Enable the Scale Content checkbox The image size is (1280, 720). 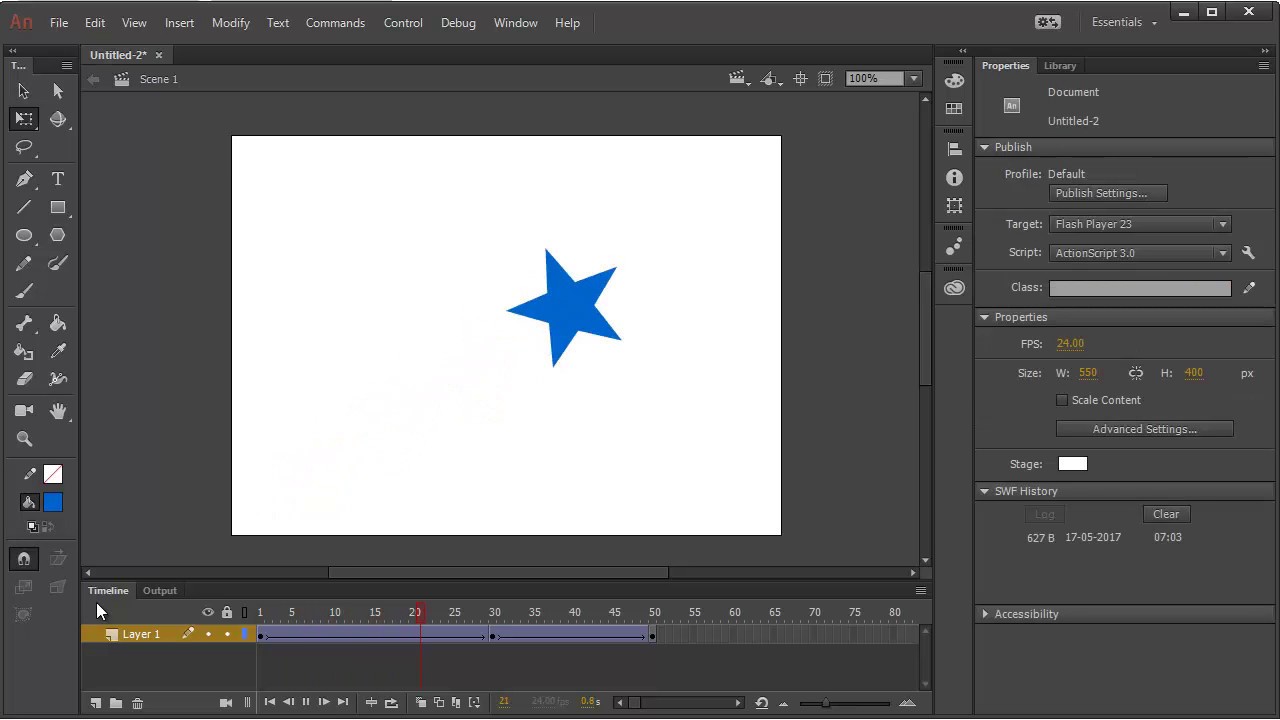tap(1062, 400)
